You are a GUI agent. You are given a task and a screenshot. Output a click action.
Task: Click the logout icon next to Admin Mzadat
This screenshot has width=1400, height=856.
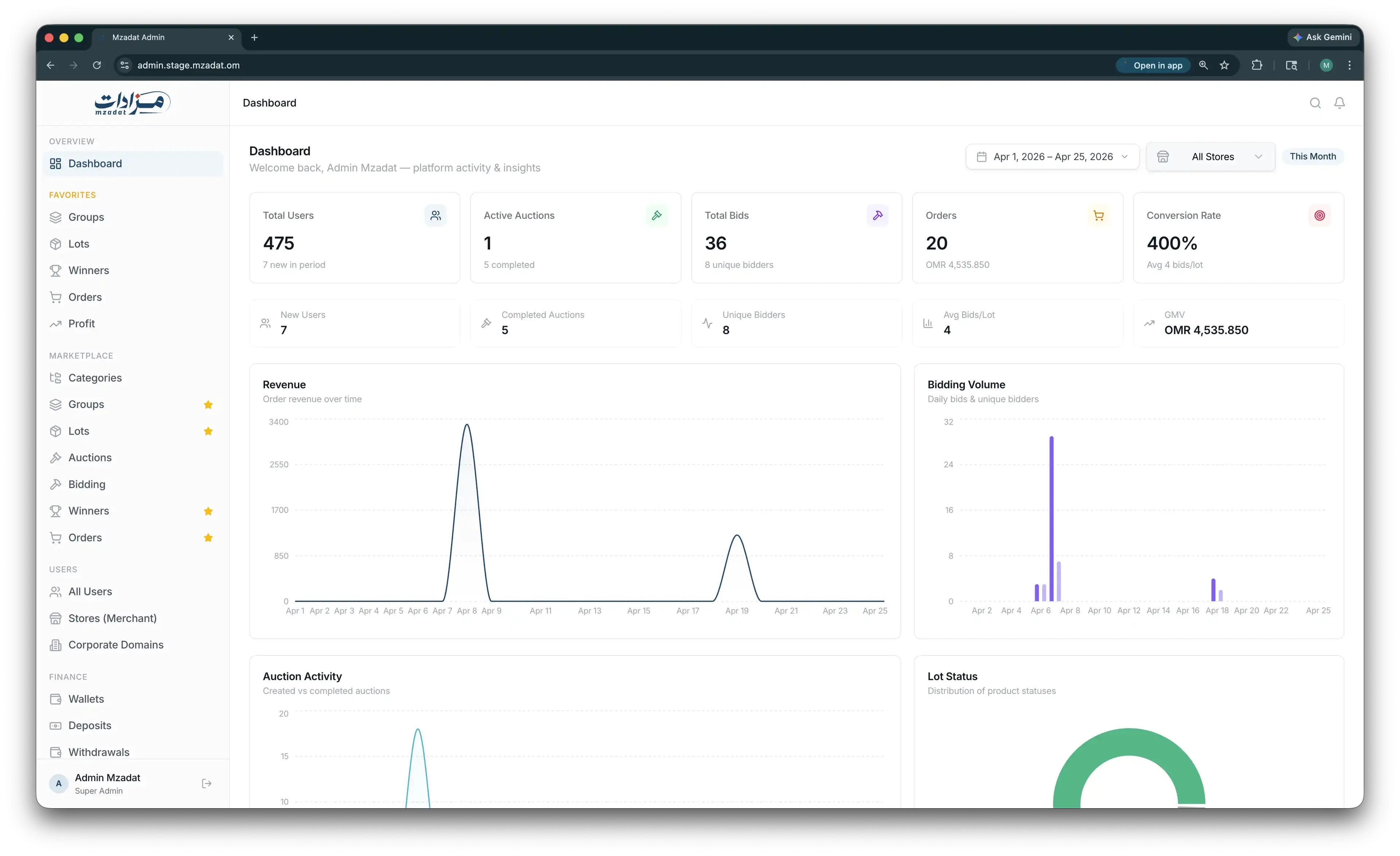(x=207, y=783)
